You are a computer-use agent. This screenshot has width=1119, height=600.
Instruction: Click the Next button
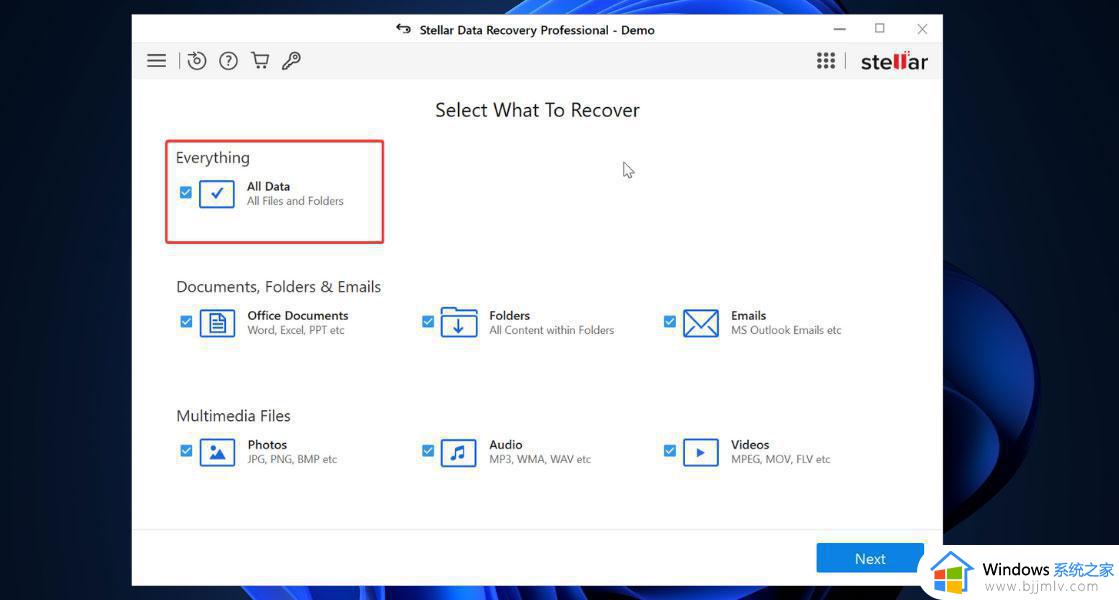[x=870, y=558]
